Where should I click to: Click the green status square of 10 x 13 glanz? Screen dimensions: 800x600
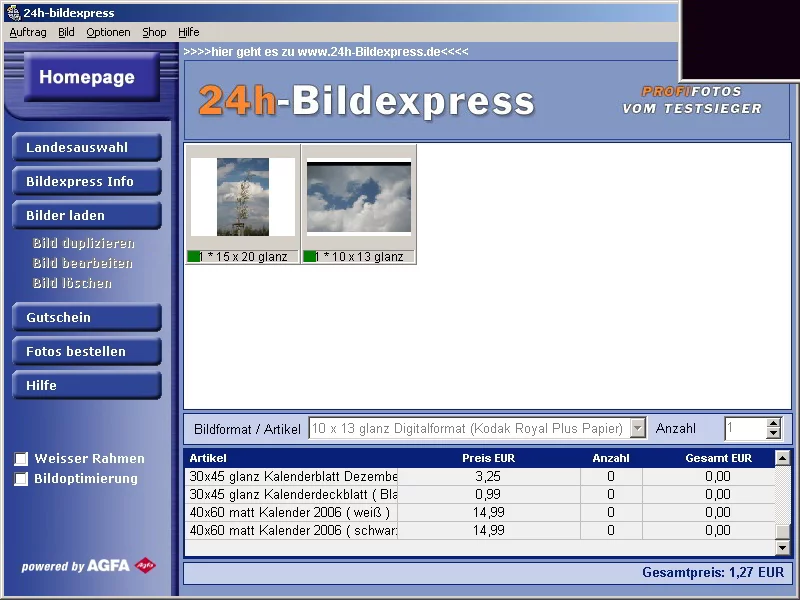pos(309,257)
